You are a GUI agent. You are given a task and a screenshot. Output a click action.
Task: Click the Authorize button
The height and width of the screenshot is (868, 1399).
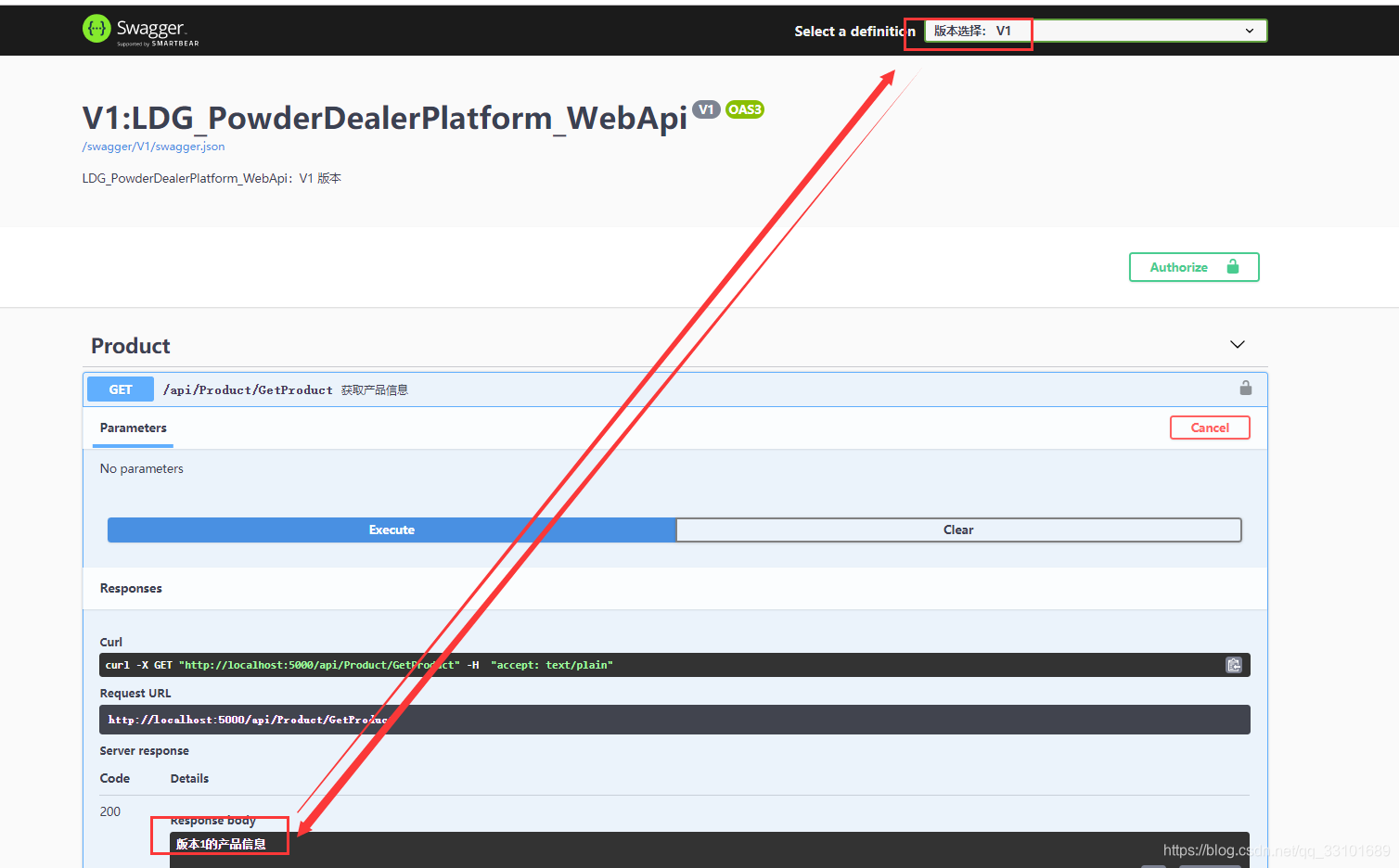click(1194, 267)
